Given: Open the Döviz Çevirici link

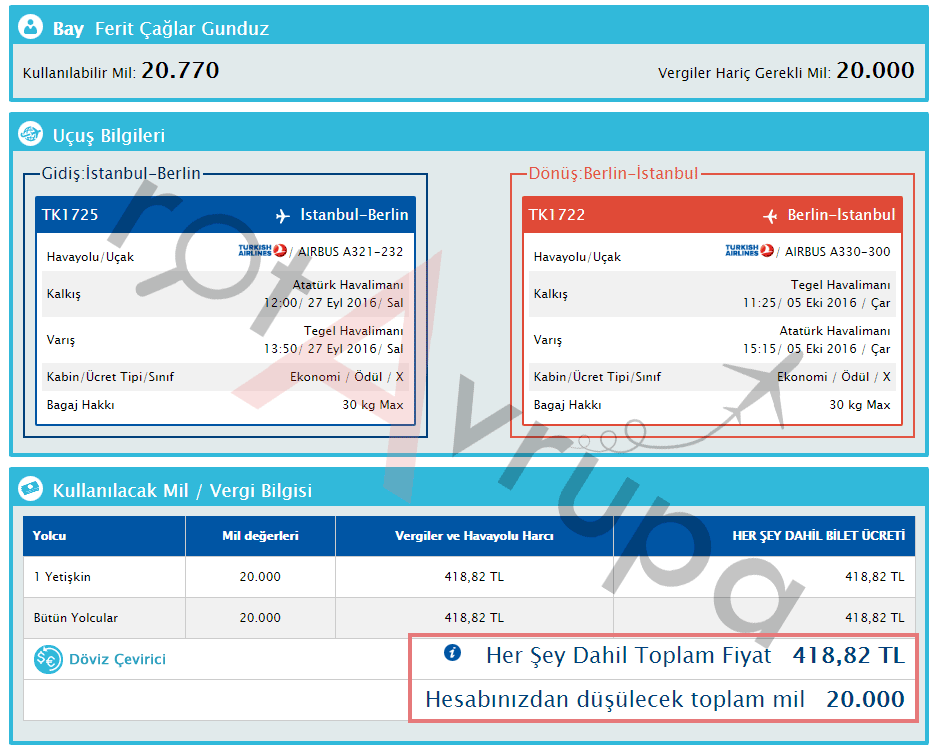Looking at the screenshot, I should 117,659.
